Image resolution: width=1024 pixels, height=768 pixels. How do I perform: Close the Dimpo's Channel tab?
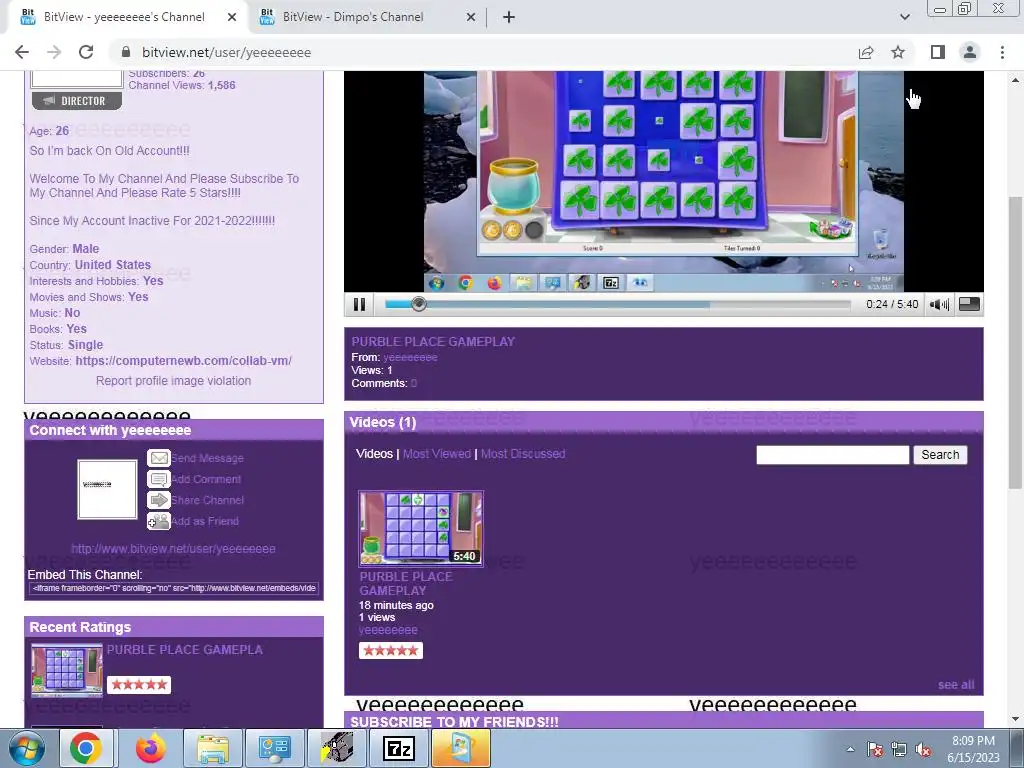pyautogui.click(x=471, y=18)
